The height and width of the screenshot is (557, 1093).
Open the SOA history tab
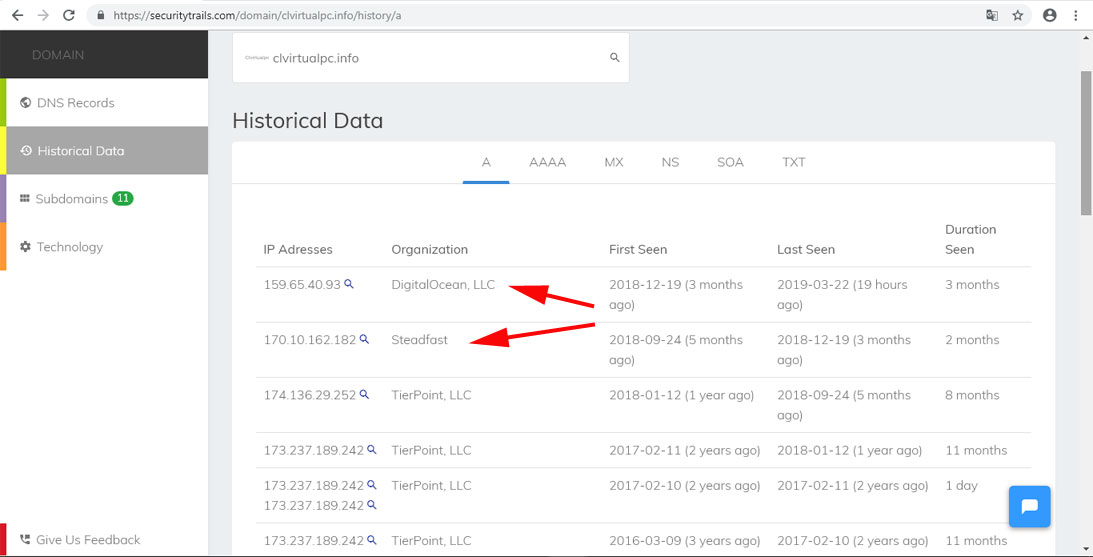coord(730,162)
